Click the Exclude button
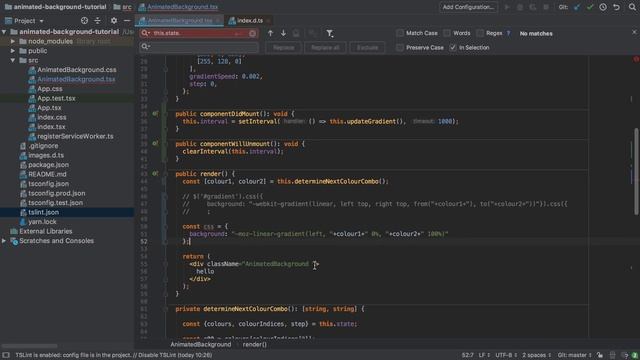Screen dimensions: 640x360 coord(367,47)
